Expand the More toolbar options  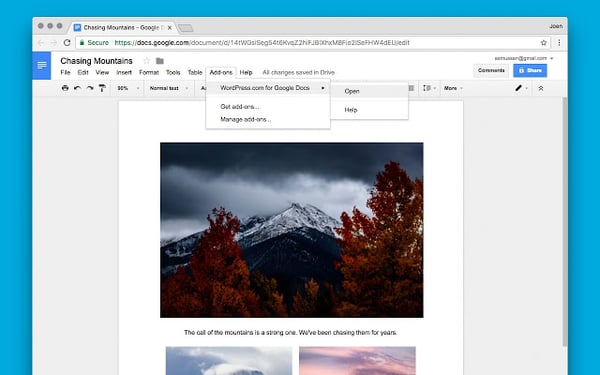point(453,88)
